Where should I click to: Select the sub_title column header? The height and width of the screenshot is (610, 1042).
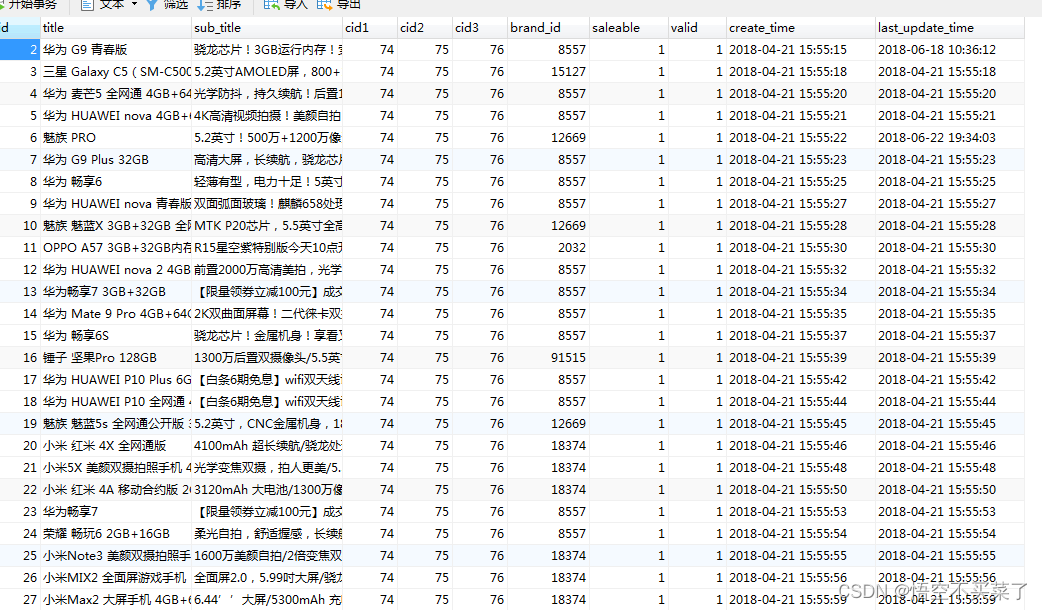[x=267, y=28]
